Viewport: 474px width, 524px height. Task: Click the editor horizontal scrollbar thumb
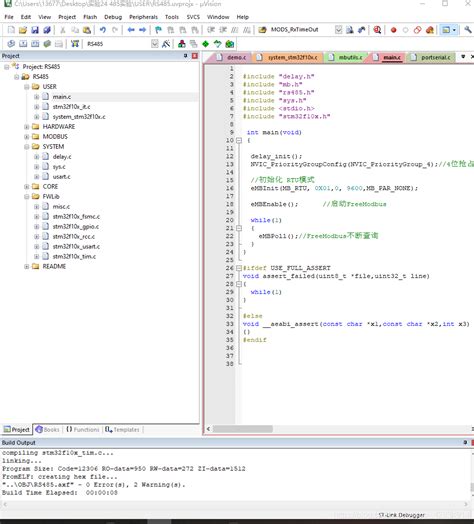pyautogui.click(x=243, y=429)
